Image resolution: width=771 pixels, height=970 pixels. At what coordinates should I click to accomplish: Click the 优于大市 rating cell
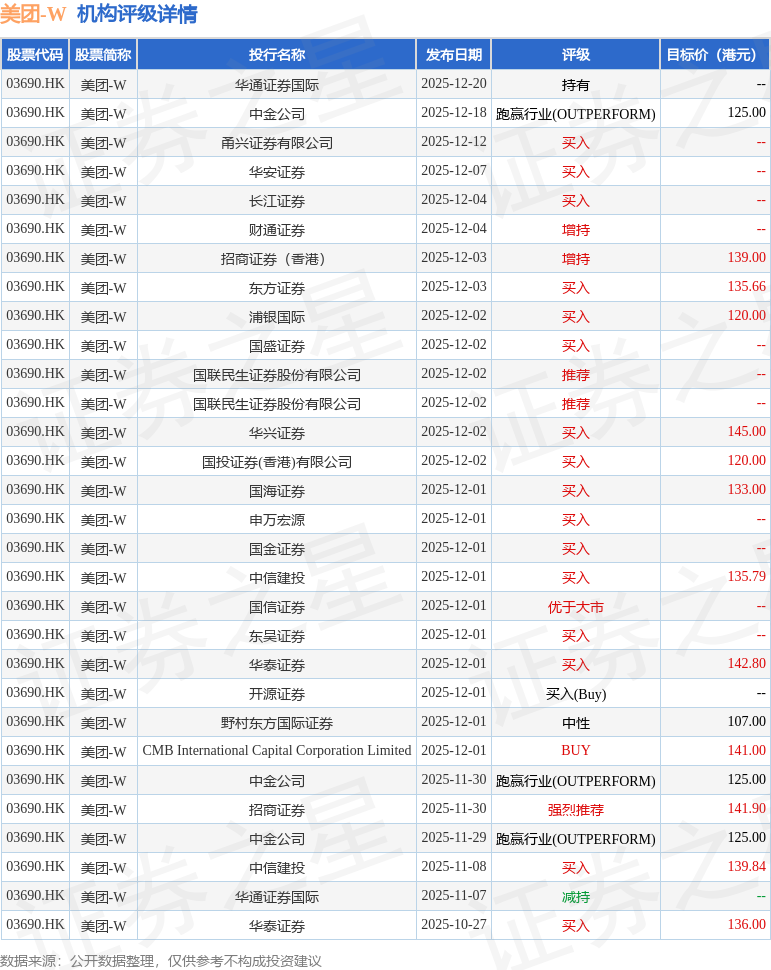[x=575, y=607]
